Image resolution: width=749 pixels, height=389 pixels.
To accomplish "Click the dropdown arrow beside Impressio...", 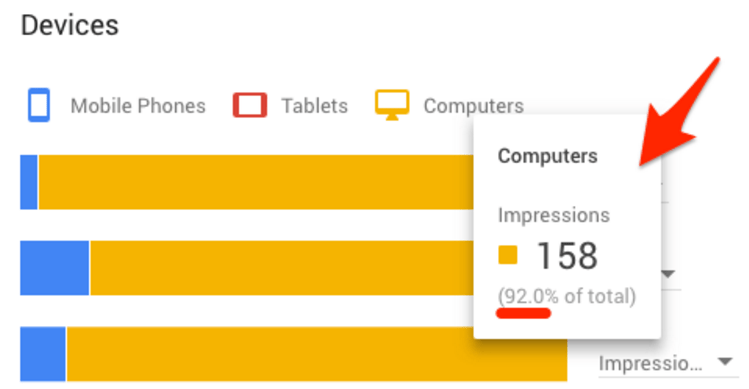I will click(x=725, y=362).
